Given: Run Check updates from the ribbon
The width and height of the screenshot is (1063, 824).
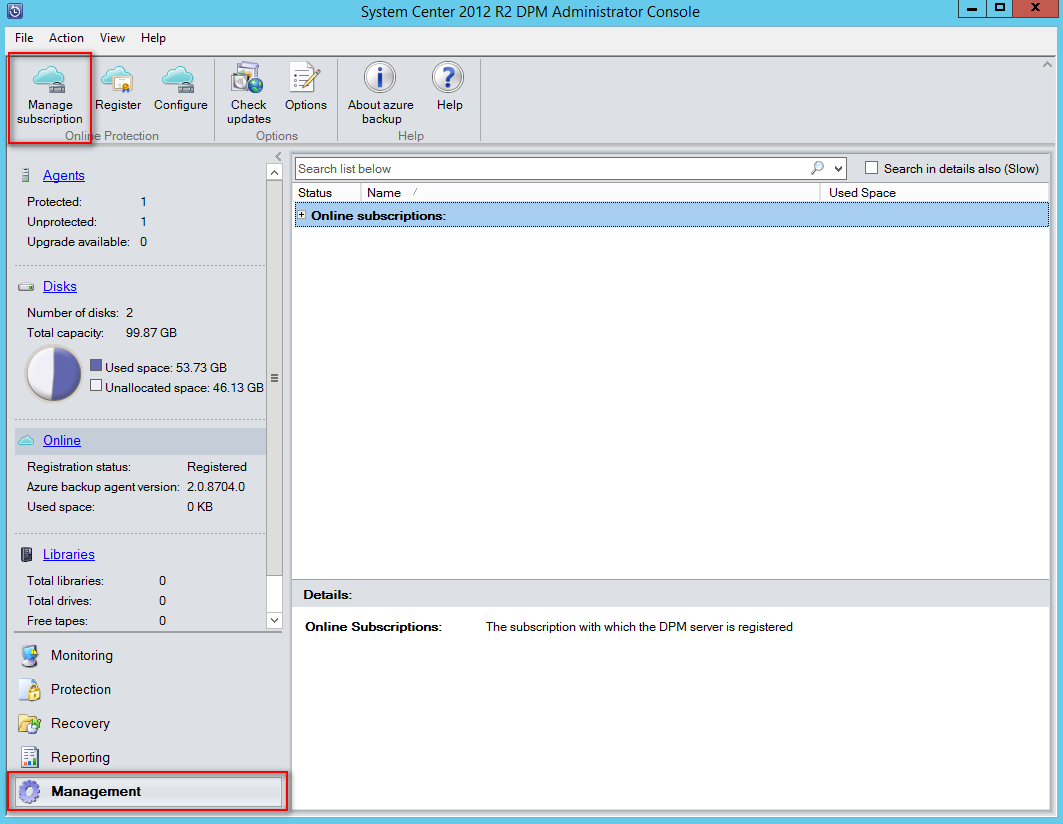Looking at the screenshot, I should pyautogui.click(x=248, y=95).
